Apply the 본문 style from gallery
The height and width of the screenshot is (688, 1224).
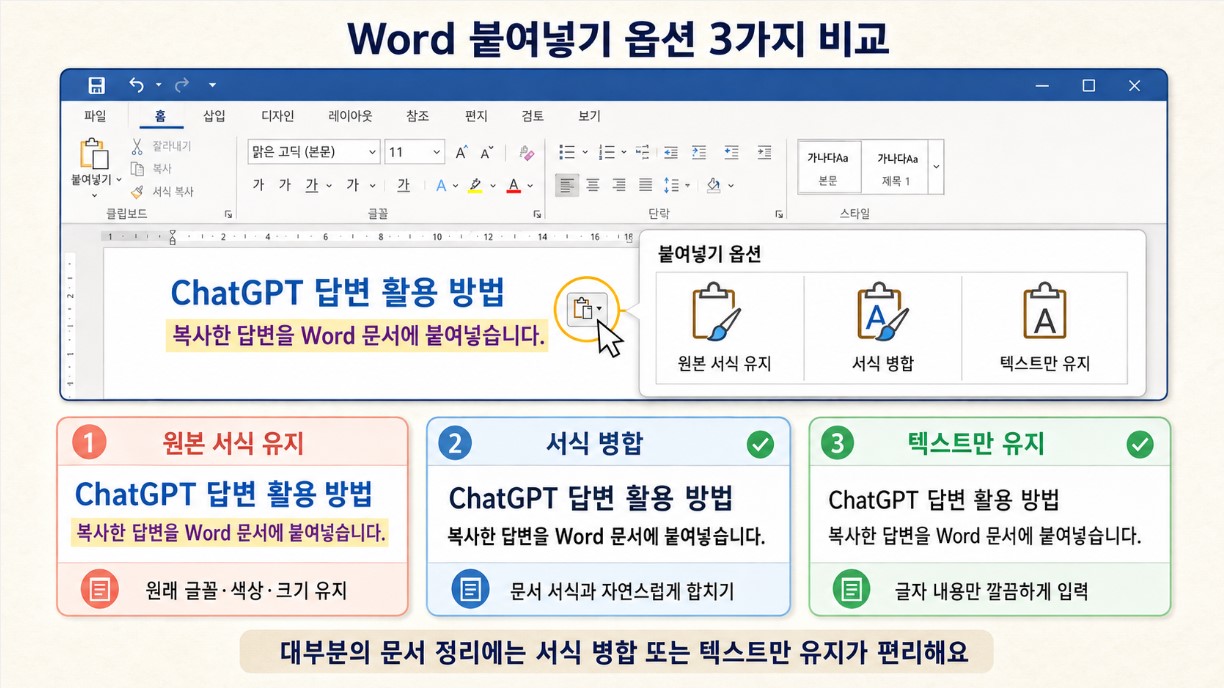click(829, 166)
